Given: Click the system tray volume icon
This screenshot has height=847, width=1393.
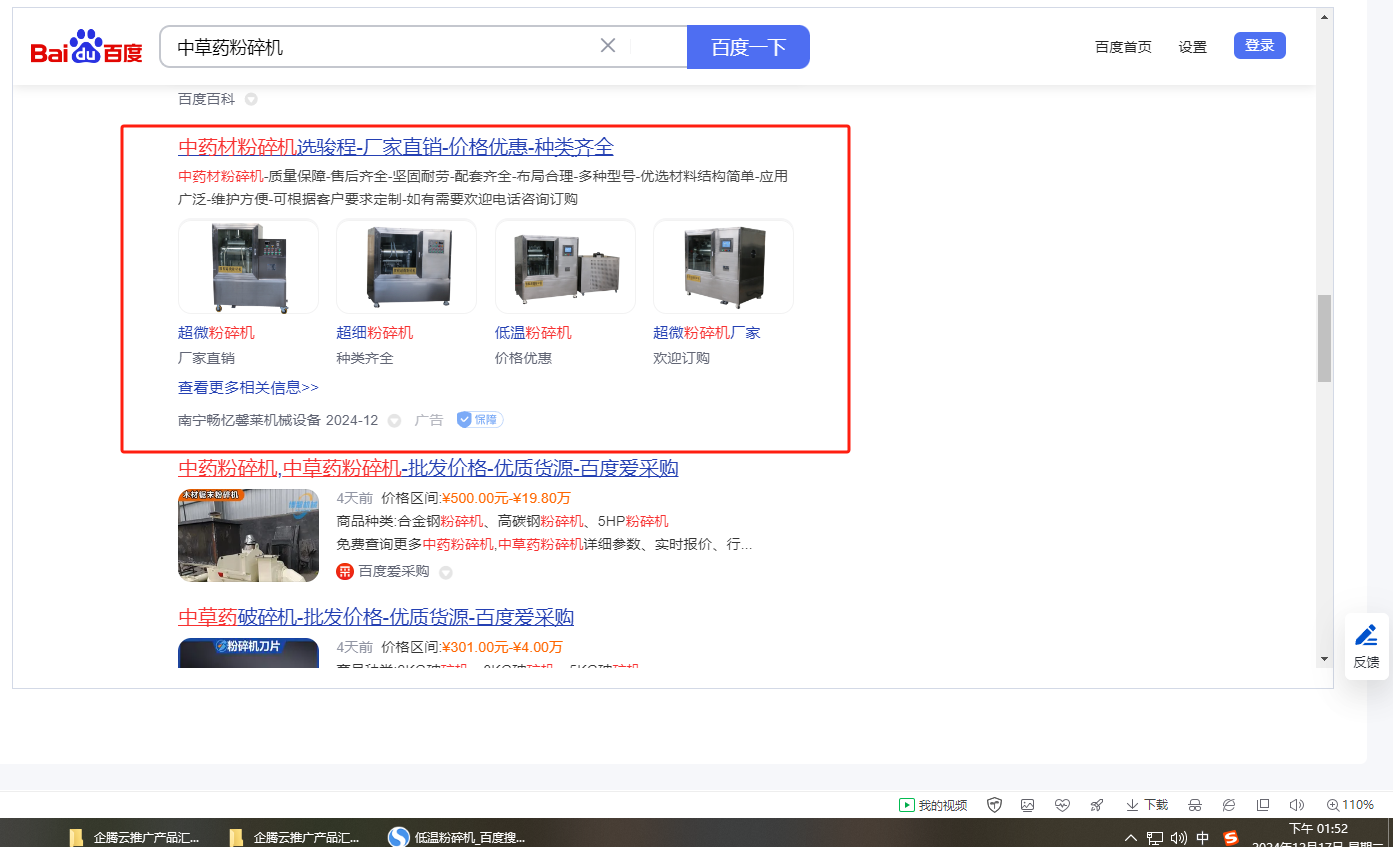Looking at the screenshot, I should click(x=1178, y=838).
